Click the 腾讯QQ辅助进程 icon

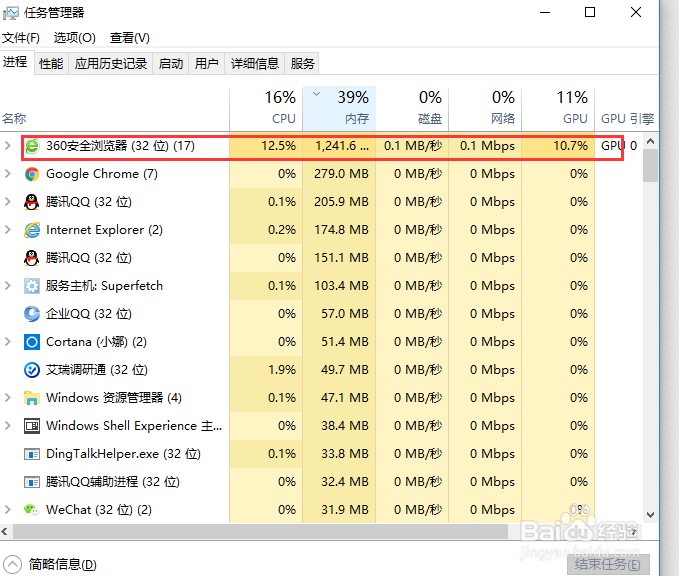tap(32, 482)
